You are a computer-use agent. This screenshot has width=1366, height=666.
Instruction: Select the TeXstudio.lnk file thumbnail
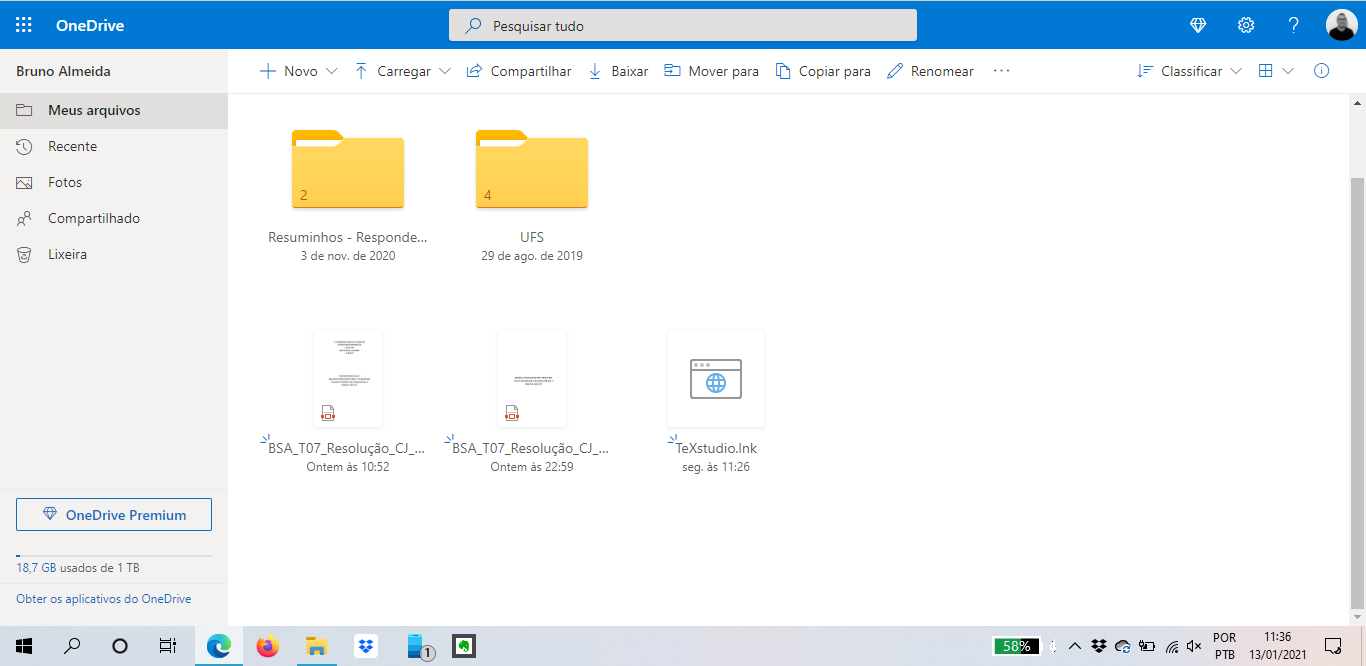(716, 379)
